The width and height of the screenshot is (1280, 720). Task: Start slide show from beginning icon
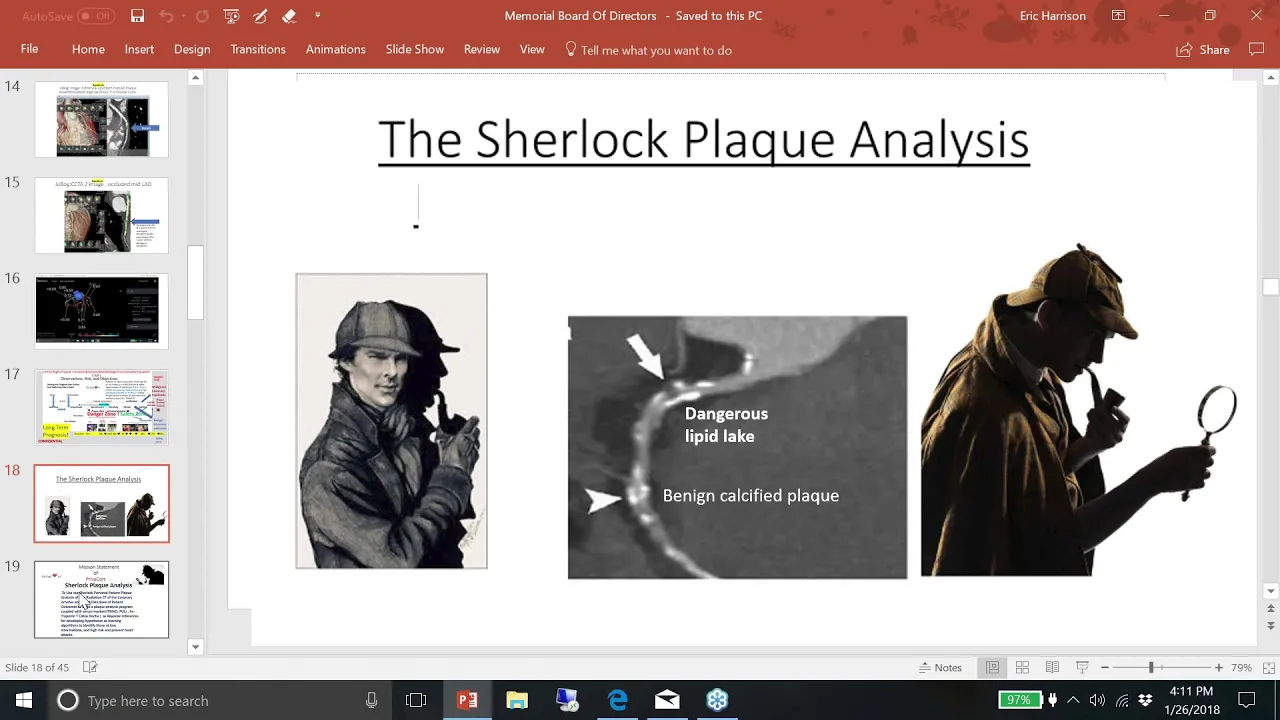232,16
